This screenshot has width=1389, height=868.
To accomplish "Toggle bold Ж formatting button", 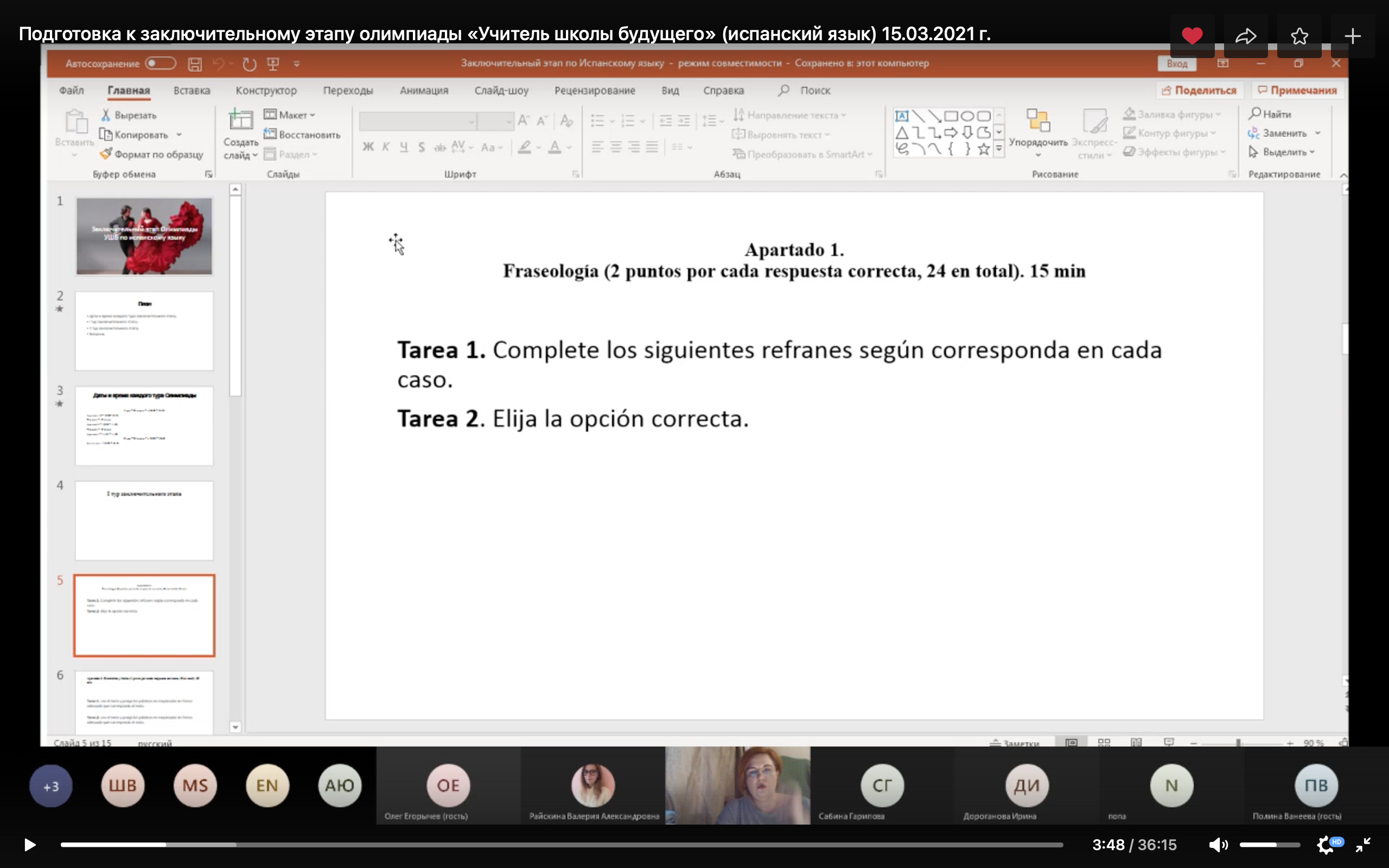I will point(368,148).
